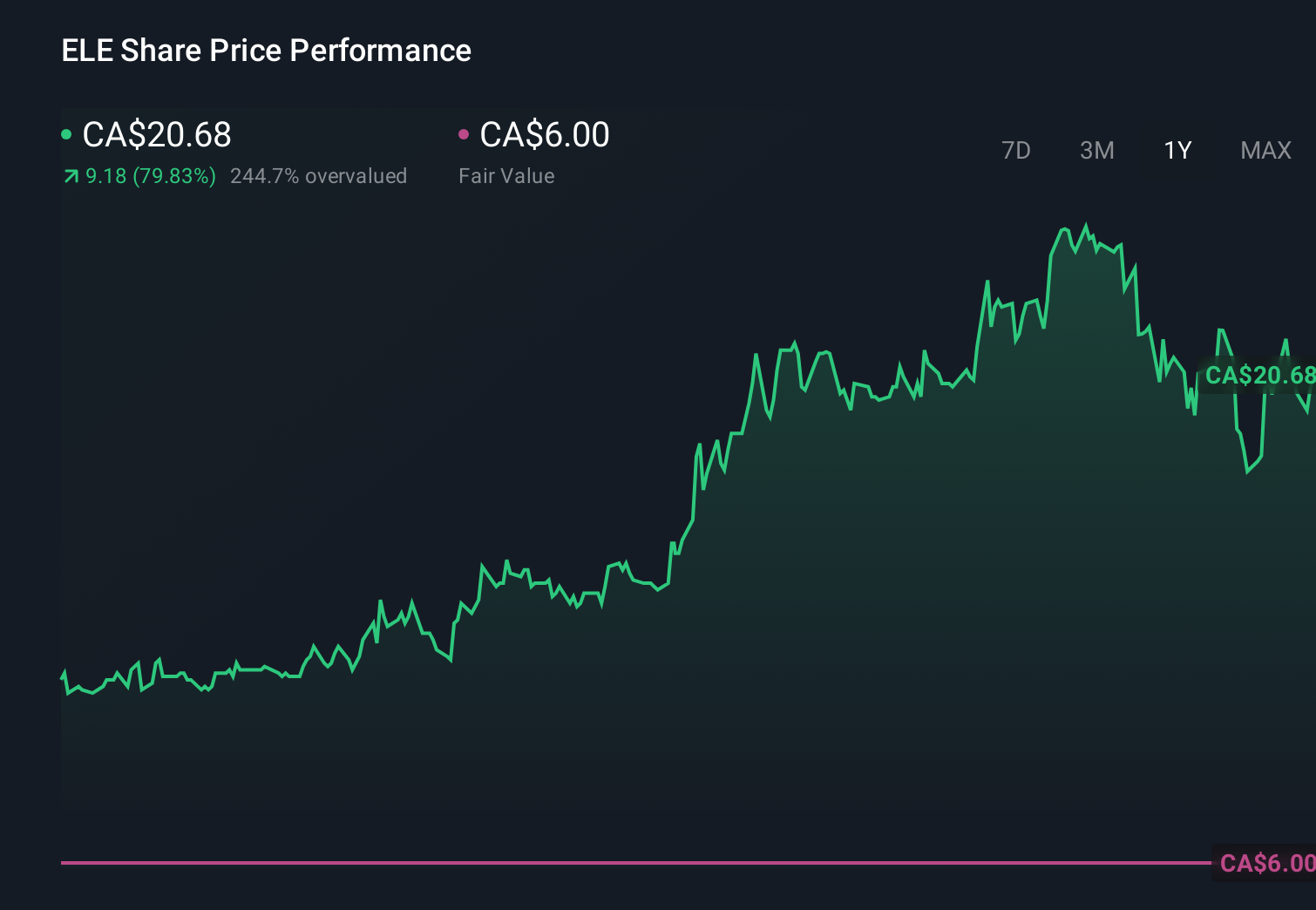Switch to the 7D tab
Screen dimensions: 1316x910
pyautogui.click(x=1016, y=150)
